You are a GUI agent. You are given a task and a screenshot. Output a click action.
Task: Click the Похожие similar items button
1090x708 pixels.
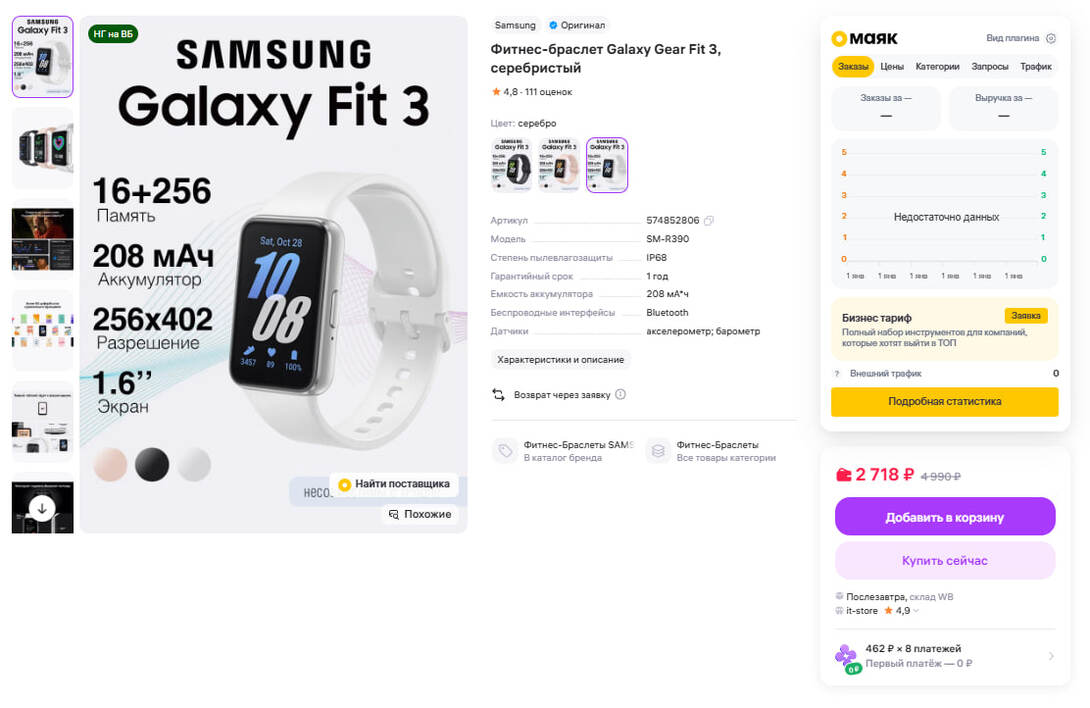[421, 514]
